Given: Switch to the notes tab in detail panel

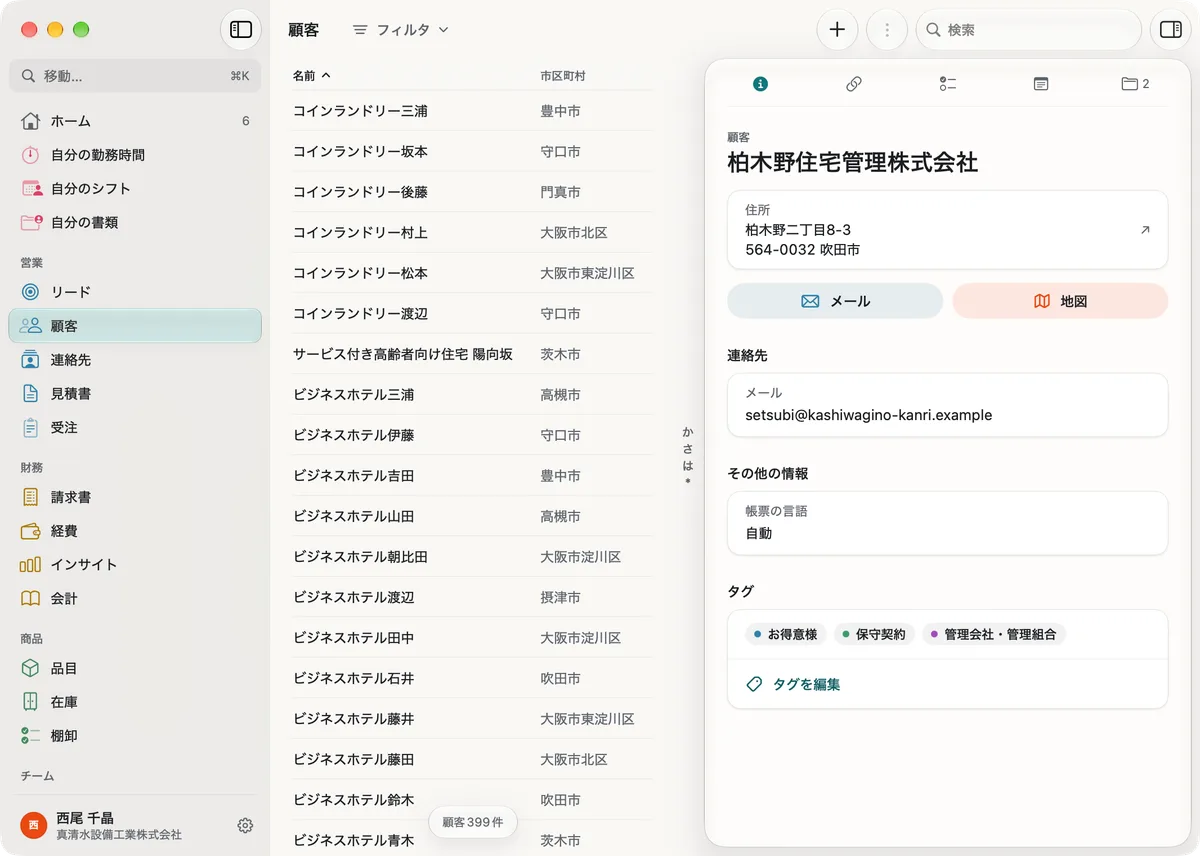Looking at the screenshot, I should (x=1041, y=84).
